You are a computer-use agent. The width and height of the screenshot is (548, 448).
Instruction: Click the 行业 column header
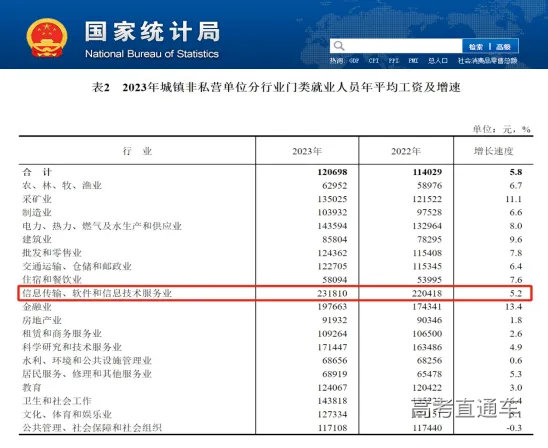coord(137,151)
